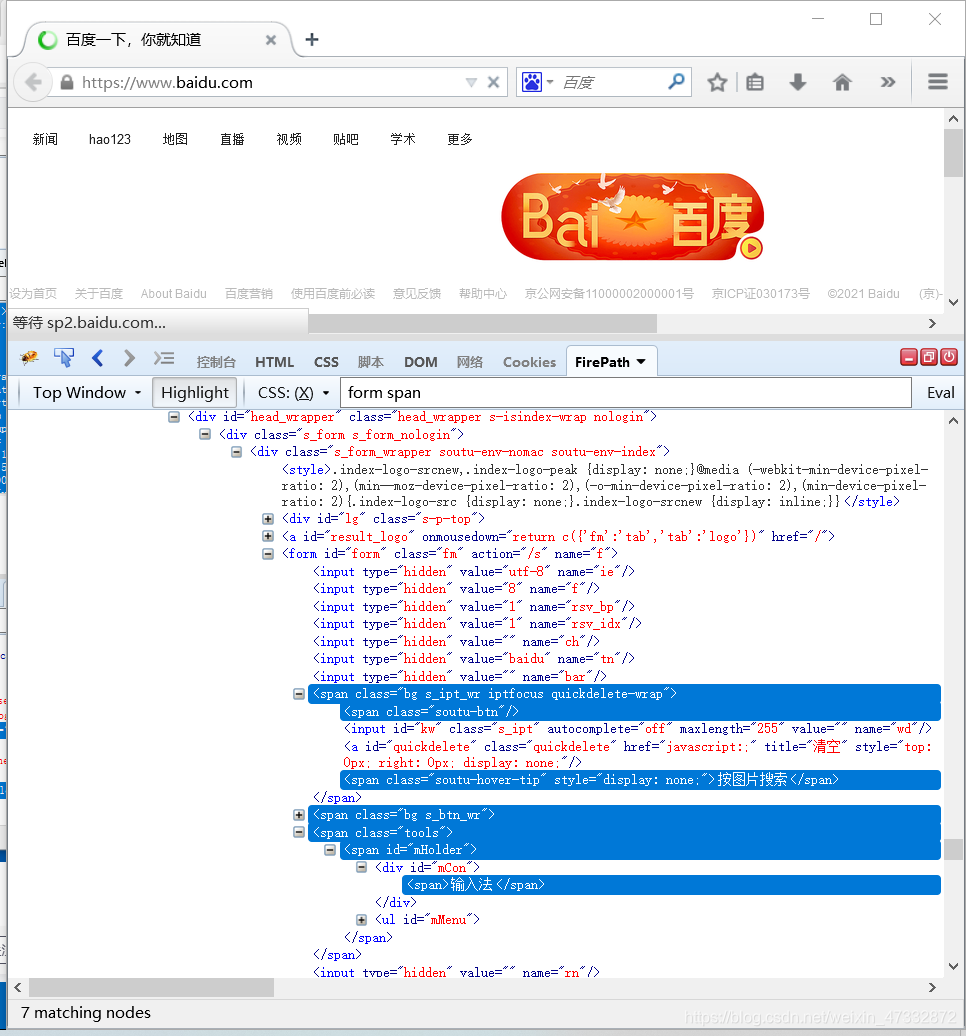The image size is (966, 1036).
Task: Click the Eval button
Action: point(940,392)
